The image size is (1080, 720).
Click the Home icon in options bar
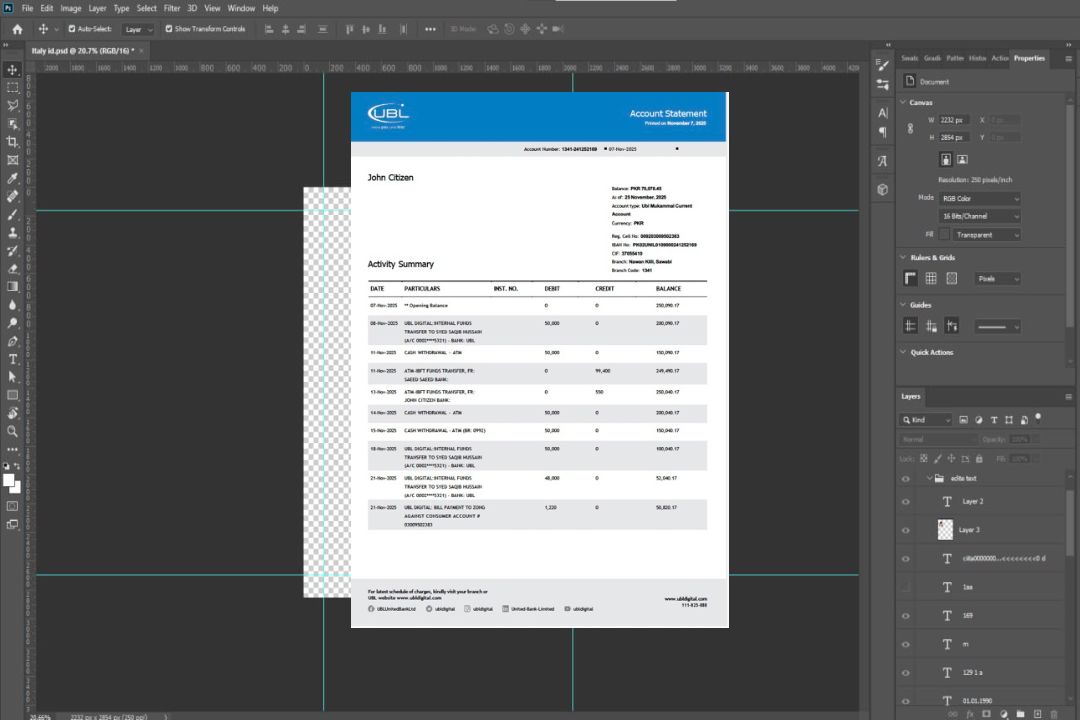click(17, 29)
